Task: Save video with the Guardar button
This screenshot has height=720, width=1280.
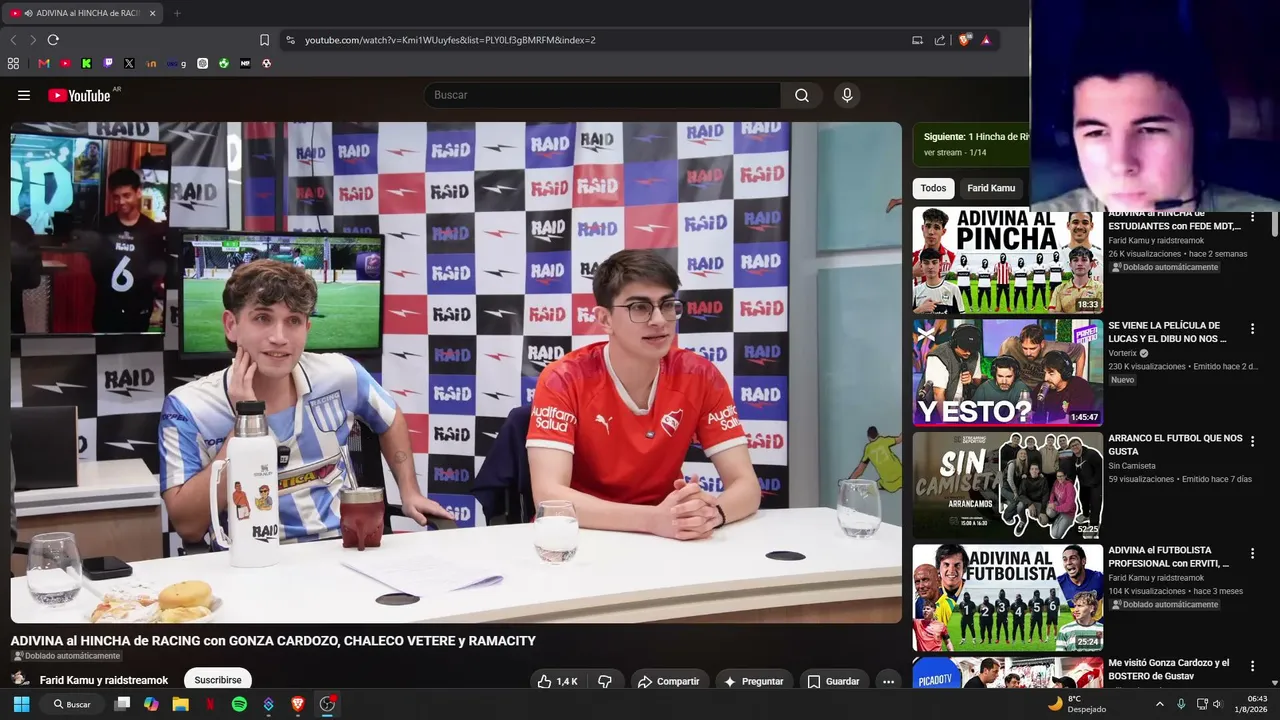Action: click(x=834, y=681)
